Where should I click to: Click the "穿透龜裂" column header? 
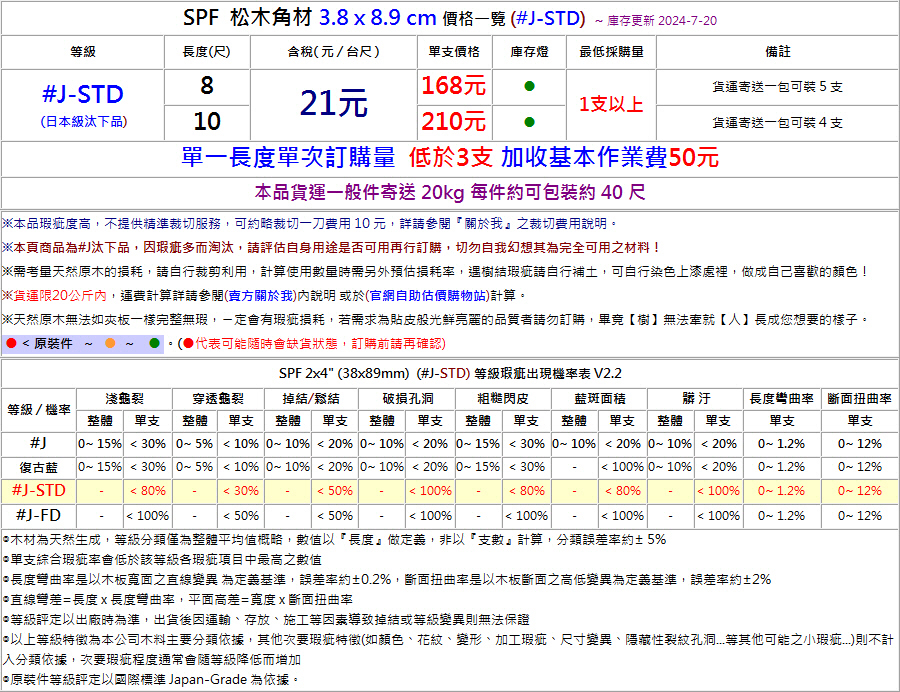(218, 399)
